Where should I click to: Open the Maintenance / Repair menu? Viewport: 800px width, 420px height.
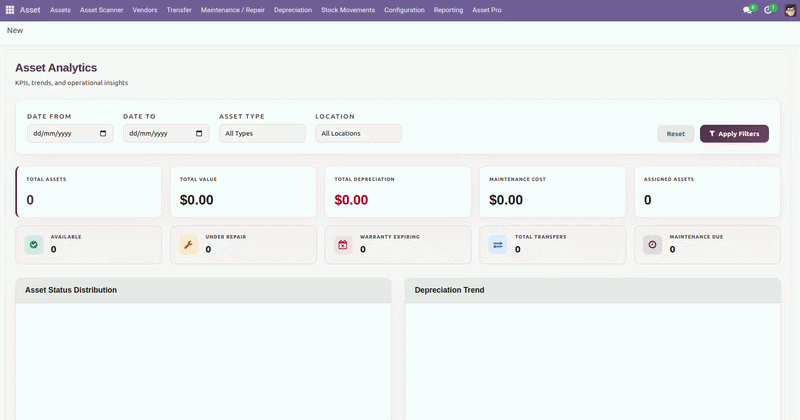pos(233,10)
